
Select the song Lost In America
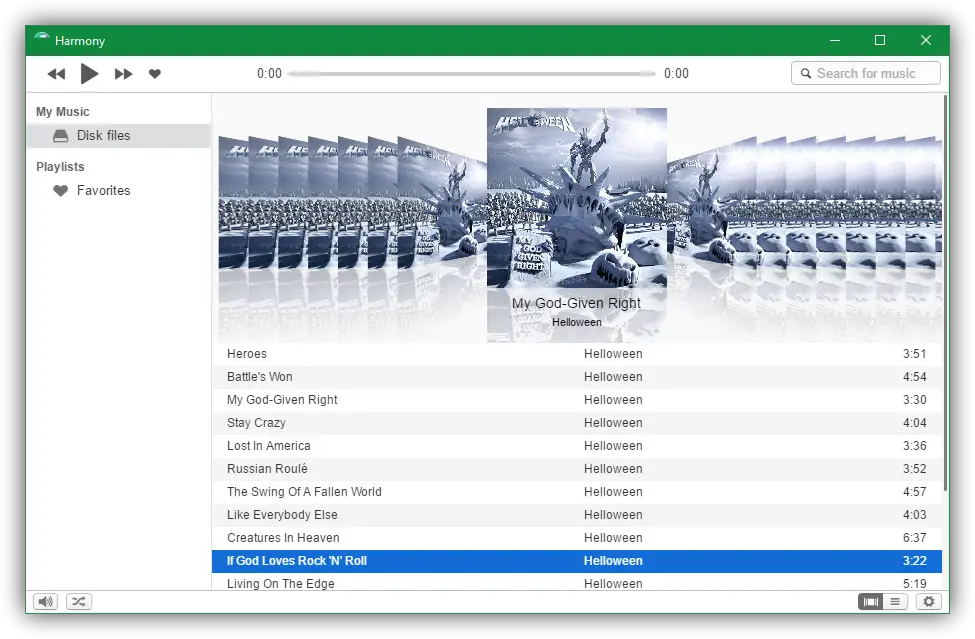(576, 446)
